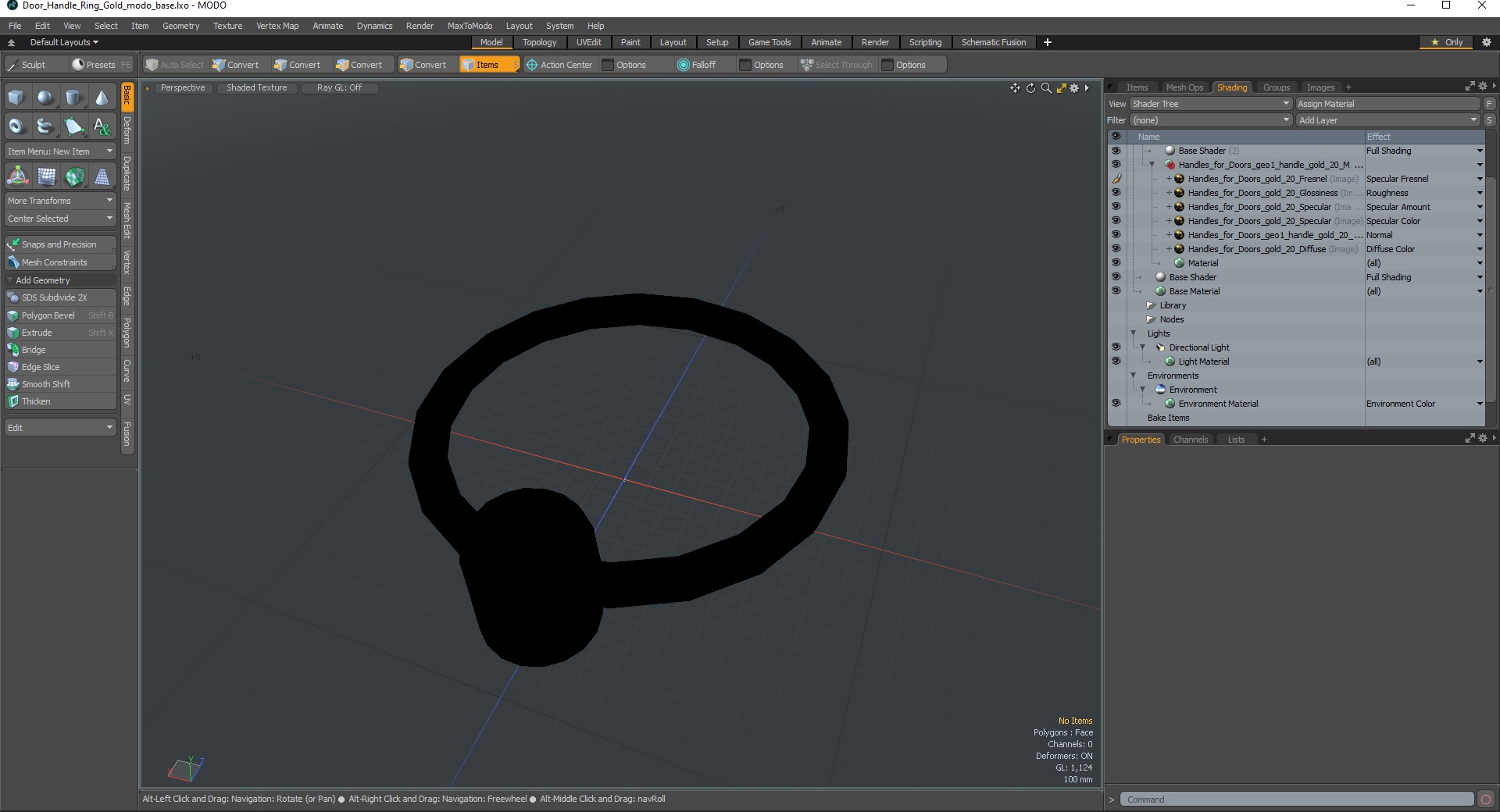Click the Thicken tool button
This screenshot has width=1500, height=812.
[60, 401]
